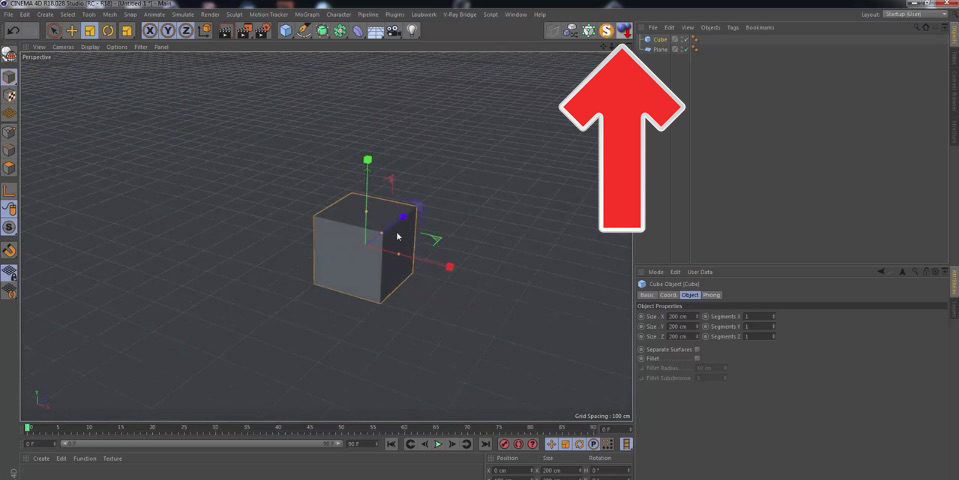Toggle Z axis lock
This screenshot has height=480, width=959.
coord(186,31)
